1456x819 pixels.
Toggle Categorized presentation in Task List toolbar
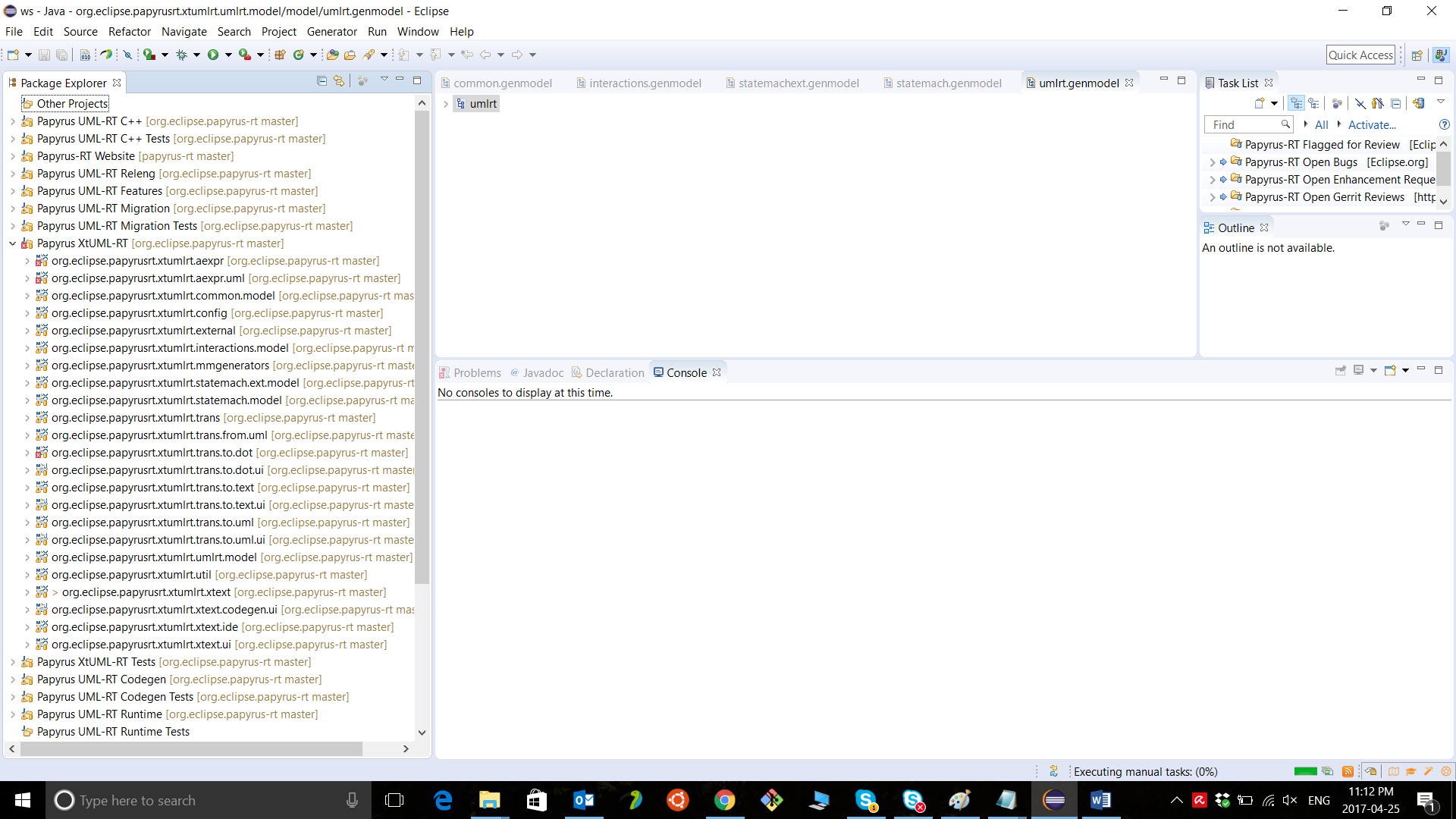pyautogui.click(x=1296, y=103)
